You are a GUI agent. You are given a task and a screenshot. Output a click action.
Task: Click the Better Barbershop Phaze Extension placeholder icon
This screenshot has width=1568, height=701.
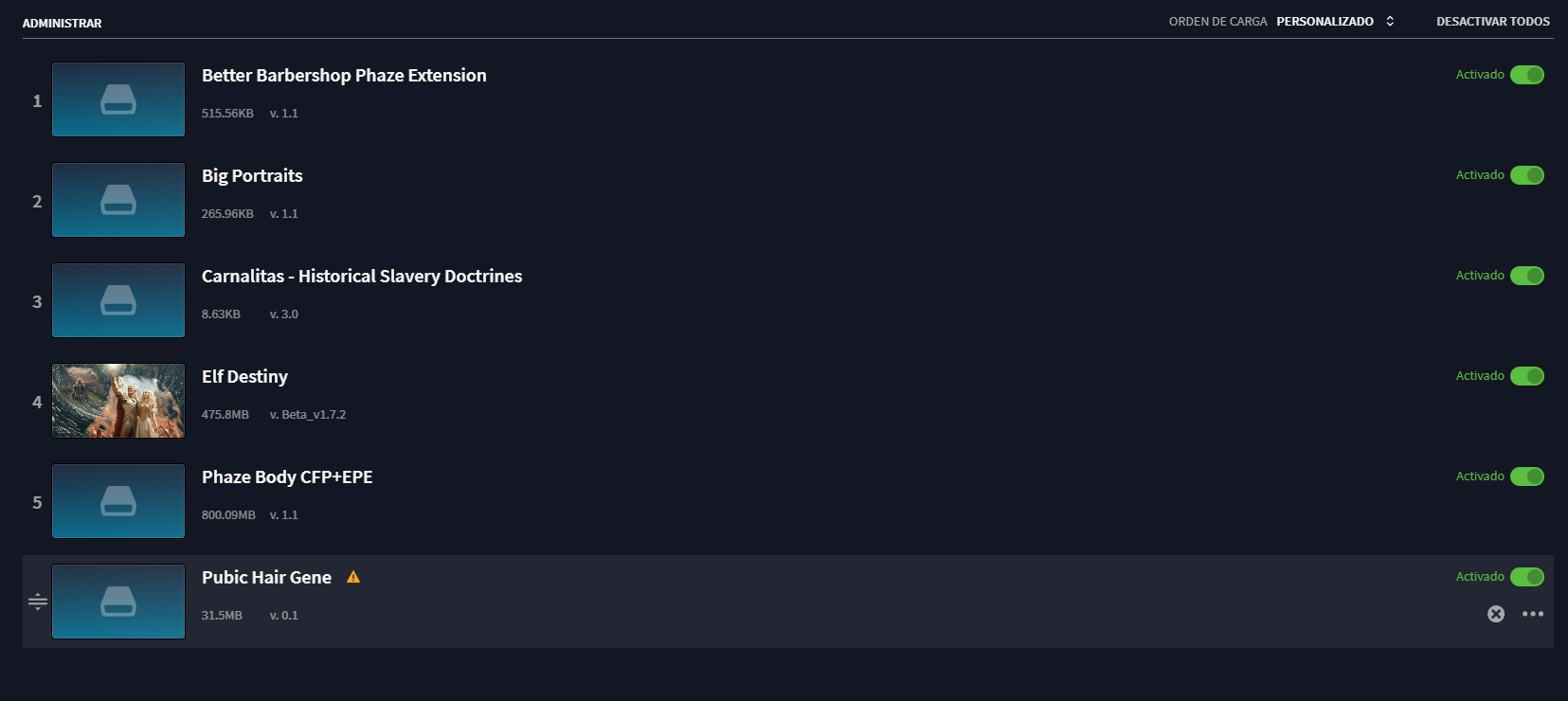click(x=118, y=99)
